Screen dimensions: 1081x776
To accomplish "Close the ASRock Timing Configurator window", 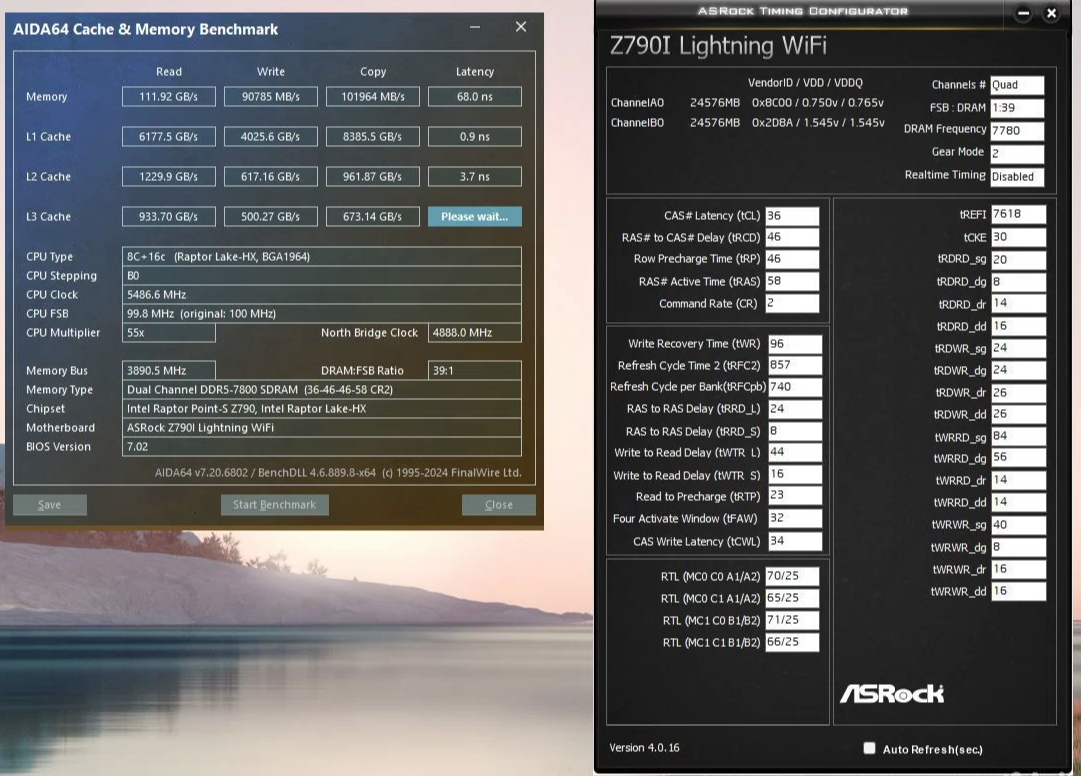I will (x=1051, y=13).
